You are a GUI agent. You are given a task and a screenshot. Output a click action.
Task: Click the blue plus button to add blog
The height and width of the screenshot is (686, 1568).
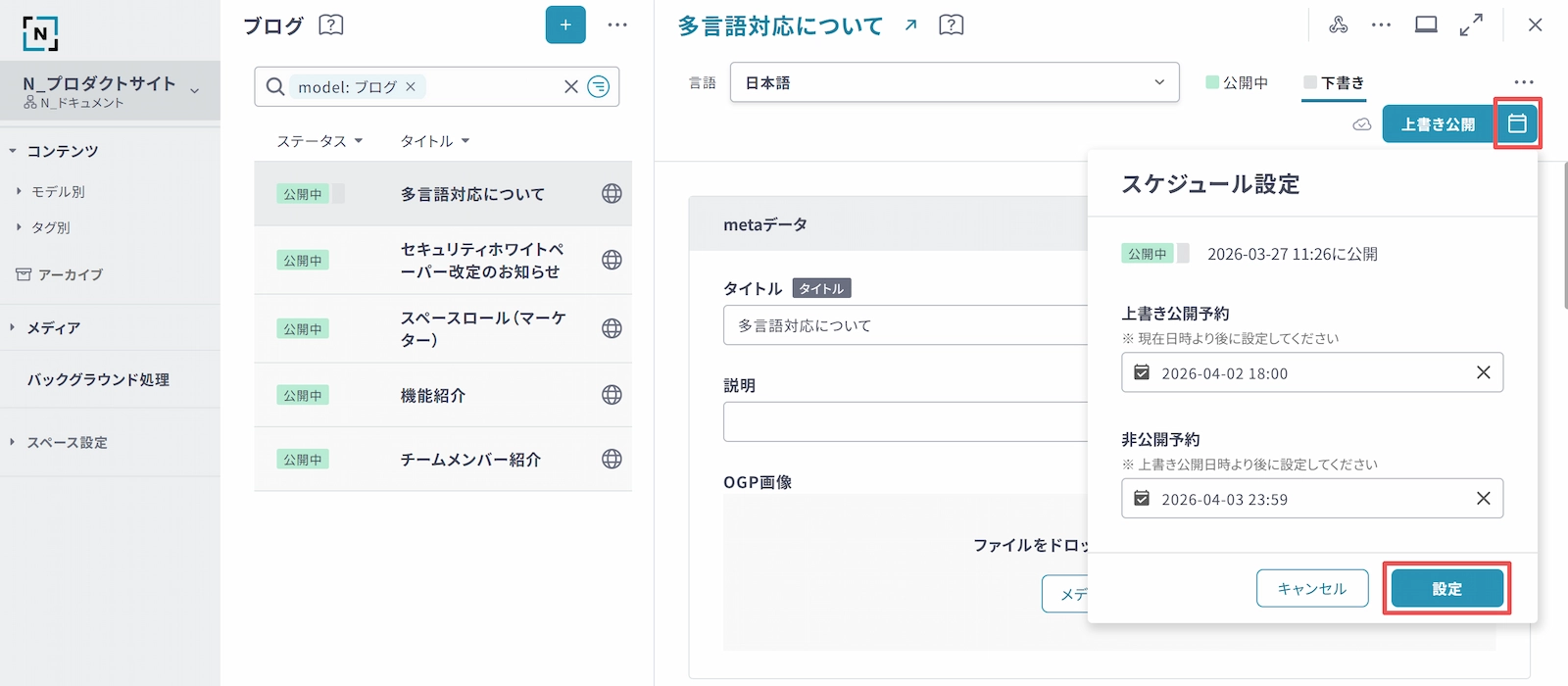click(565, 25)
